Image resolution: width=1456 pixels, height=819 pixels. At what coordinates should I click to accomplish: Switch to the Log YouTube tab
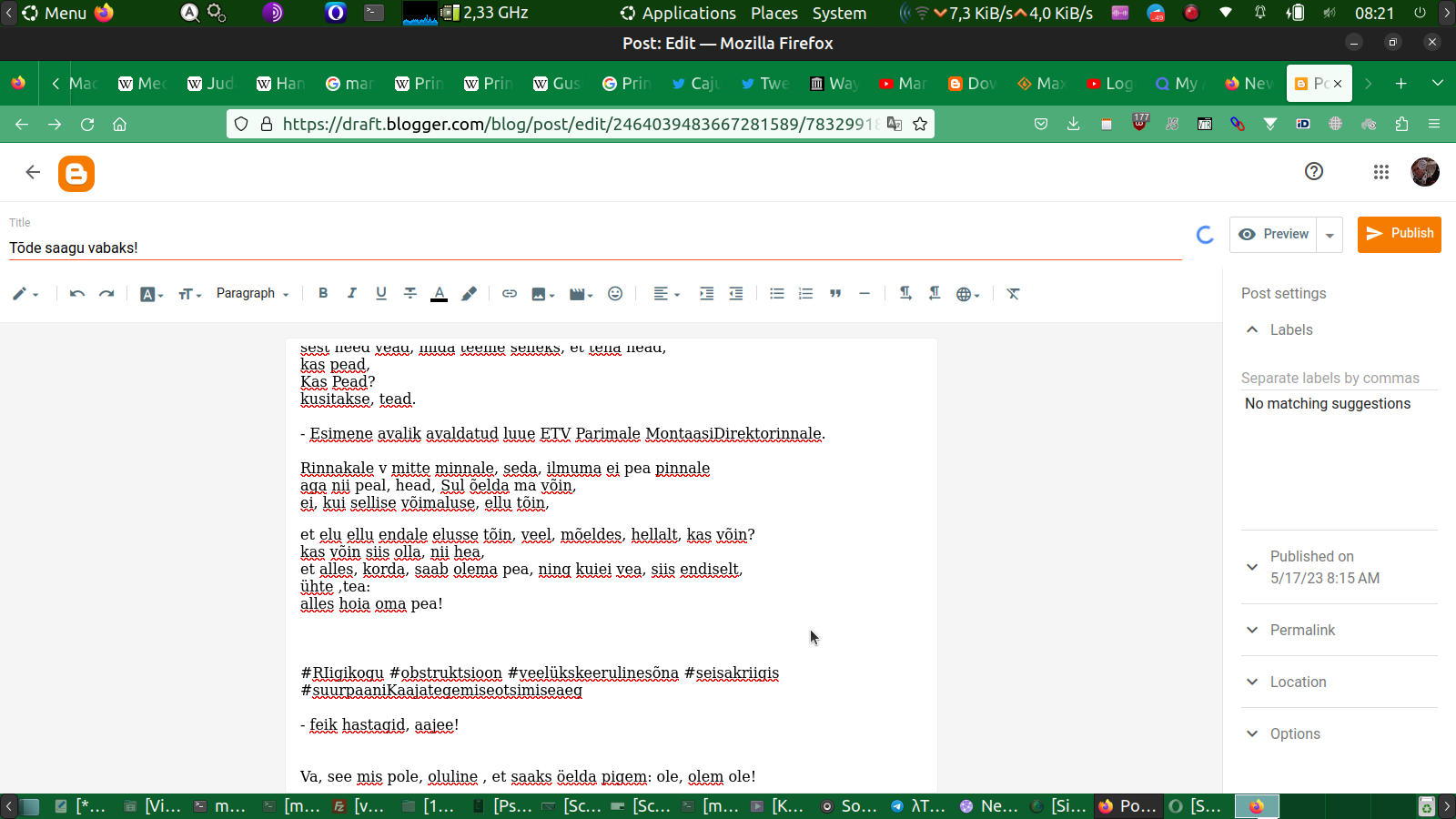pos(1110,84)
